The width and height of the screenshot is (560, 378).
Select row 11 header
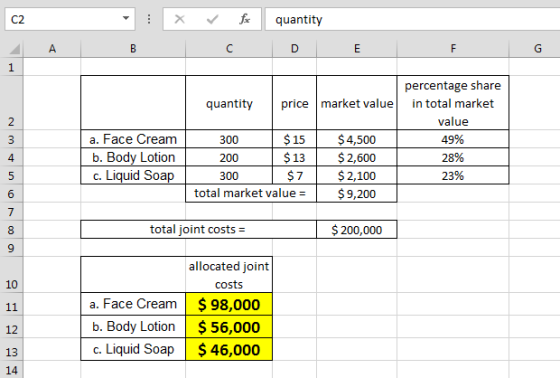point(11,304)
